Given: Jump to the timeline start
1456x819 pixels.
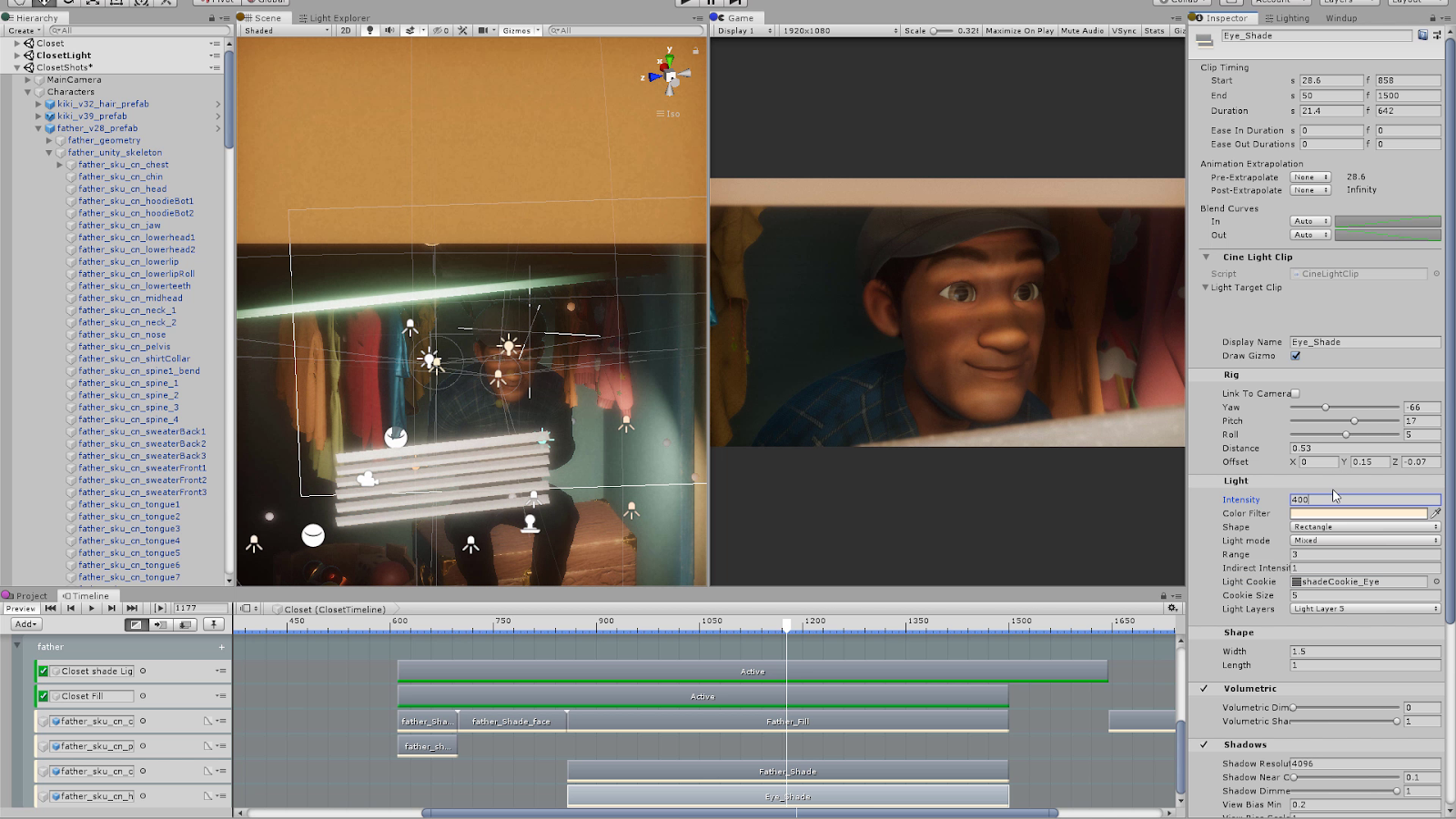Looking at the screenshot, I should tap(51, 608).
